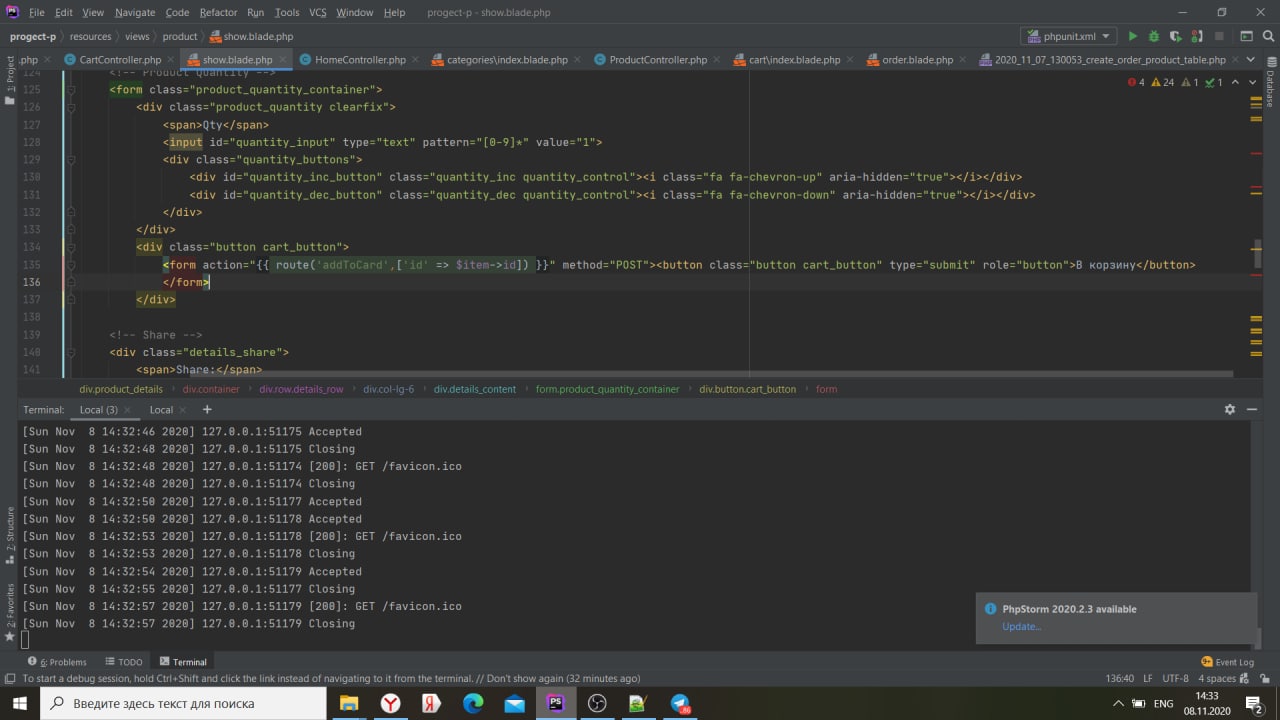The width and height of the screenshot is (1280, 720).
Task: Click the run anything window icon
Action: (x=1246, y=36)
